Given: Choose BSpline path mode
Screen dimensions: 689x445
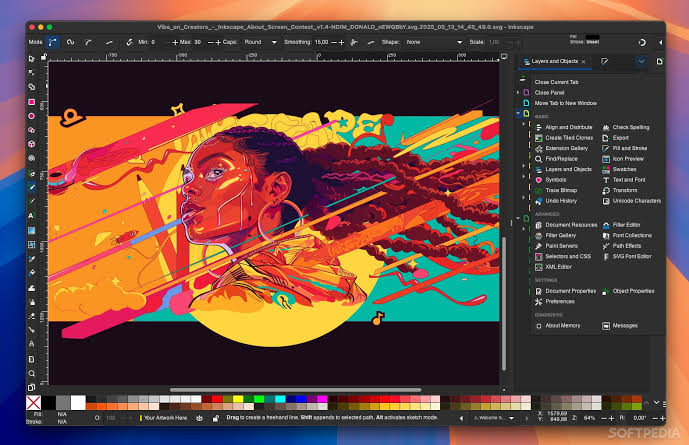Looking at the screenshot, I should pos(89,42).
